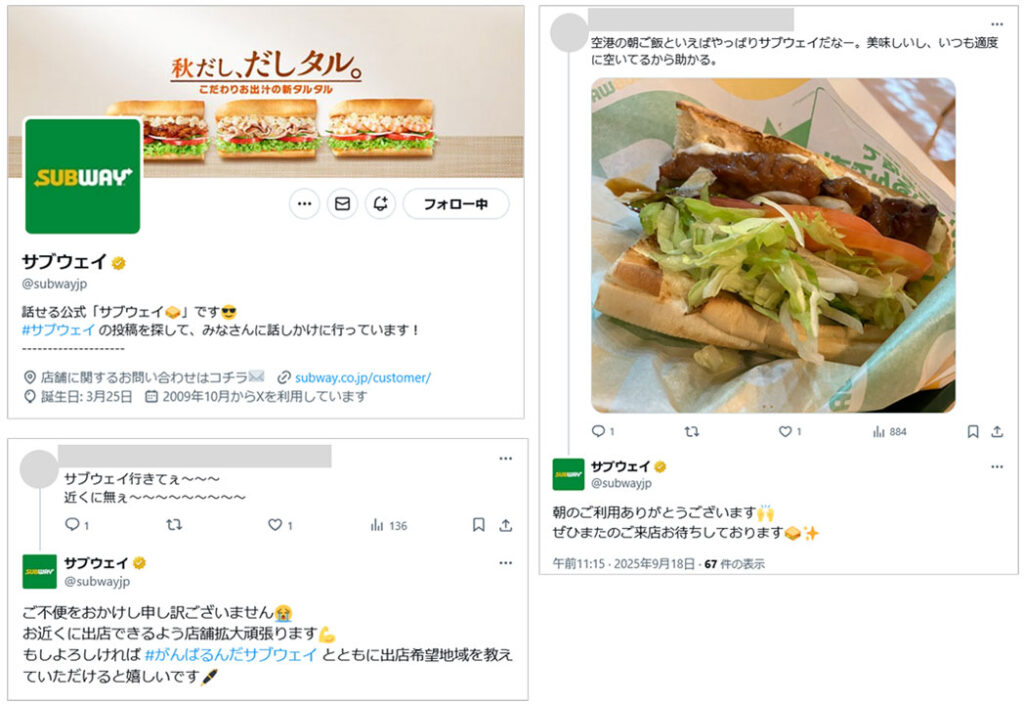The width and height of the screenshot is (1024, 704).
Task: Reply to the サブウェイ行きてぇ post
Action: click(x=72, y=524)
